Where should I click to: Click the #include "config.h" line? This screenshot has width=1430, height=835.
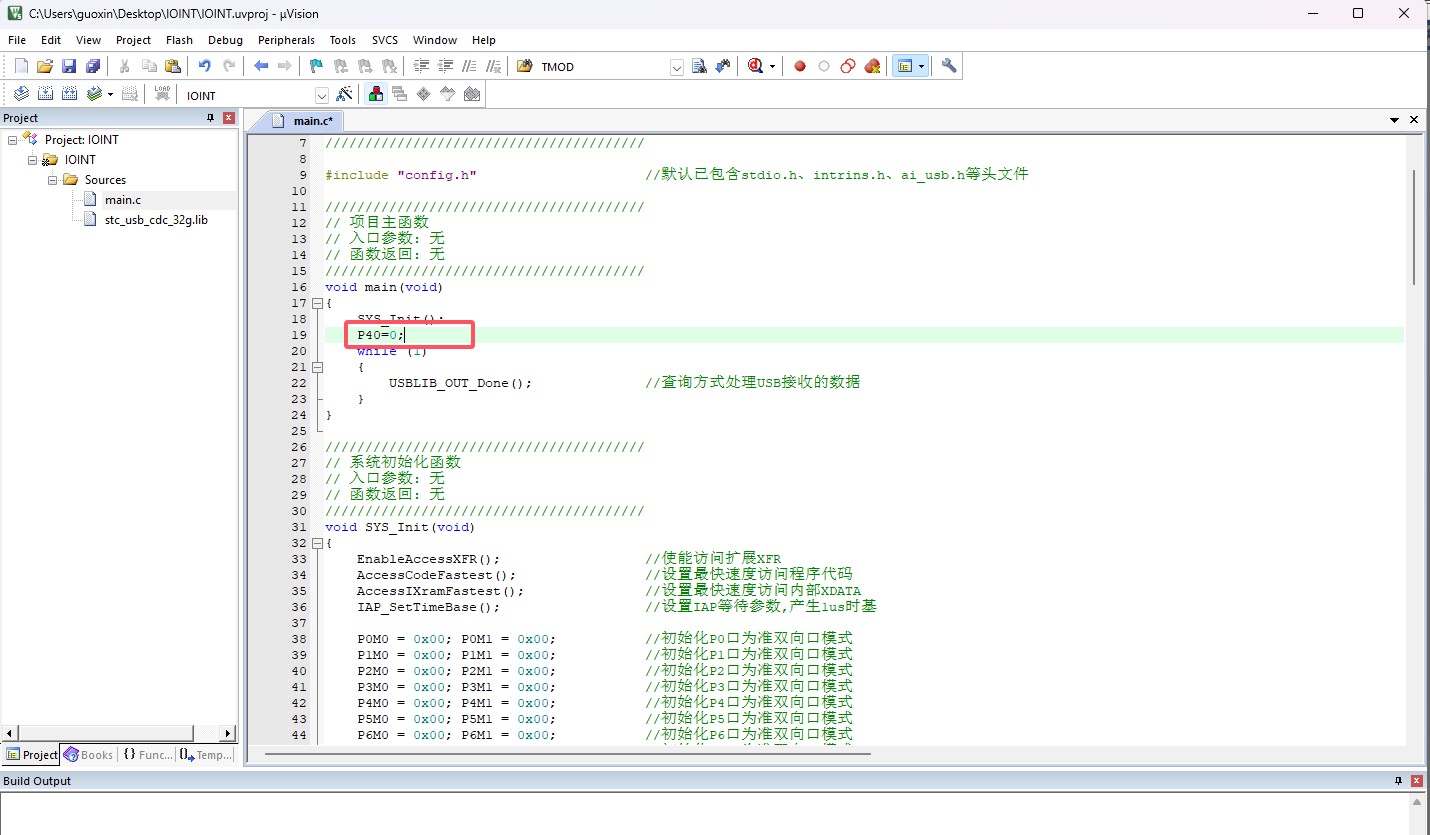point(400,175)
